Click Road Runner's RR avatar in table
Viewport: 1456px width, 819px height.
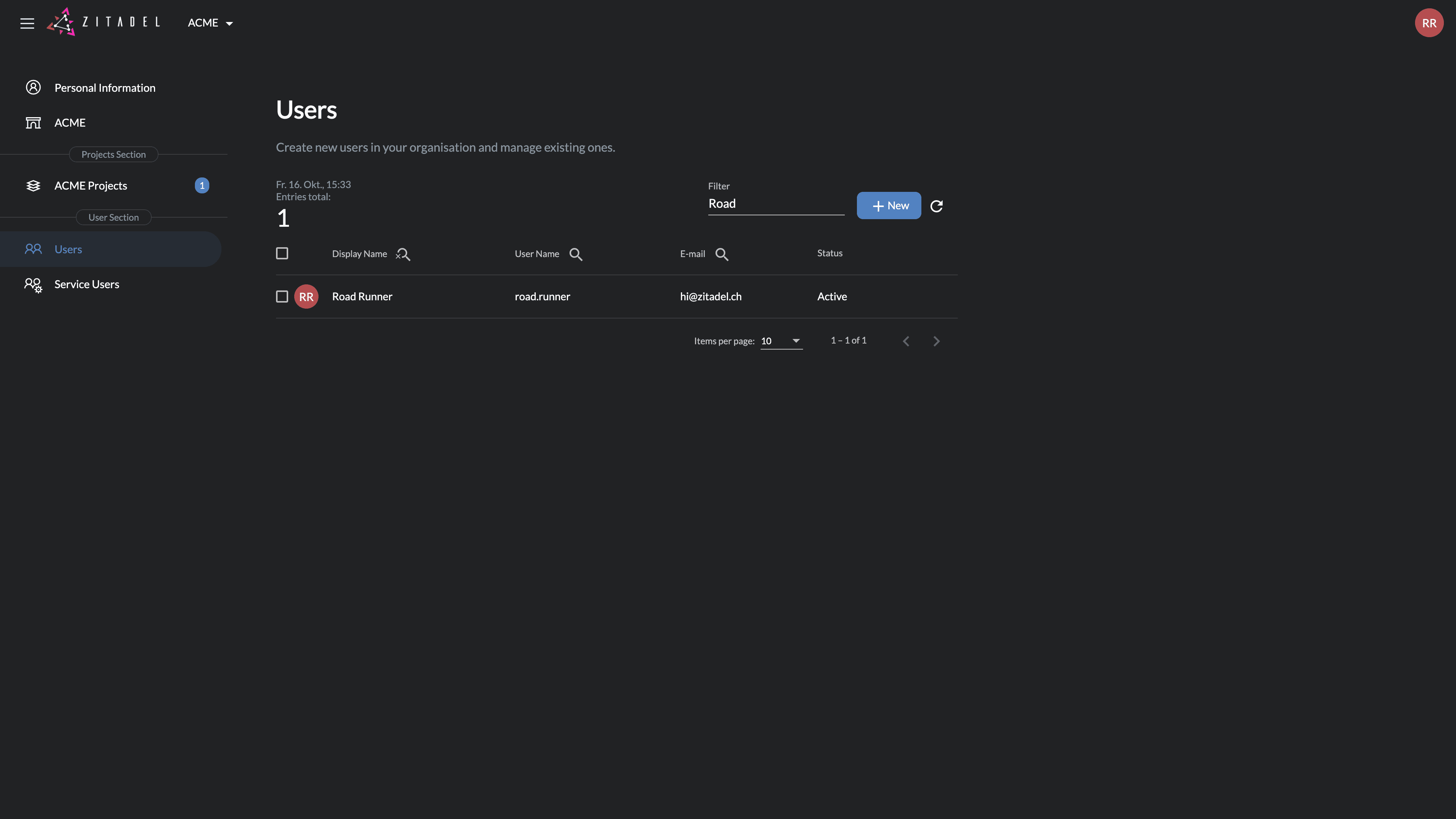[306, 297]
